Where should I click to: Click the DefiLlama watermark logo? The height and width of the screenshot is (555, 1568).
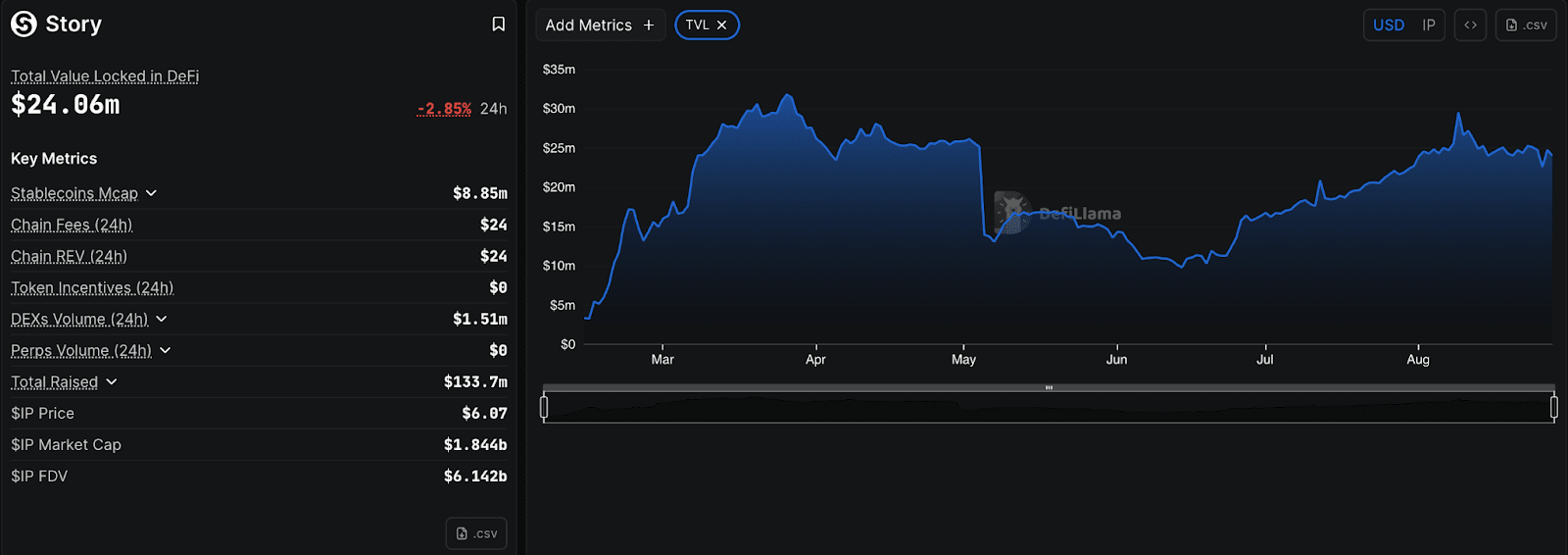[x=1013, y=213]
